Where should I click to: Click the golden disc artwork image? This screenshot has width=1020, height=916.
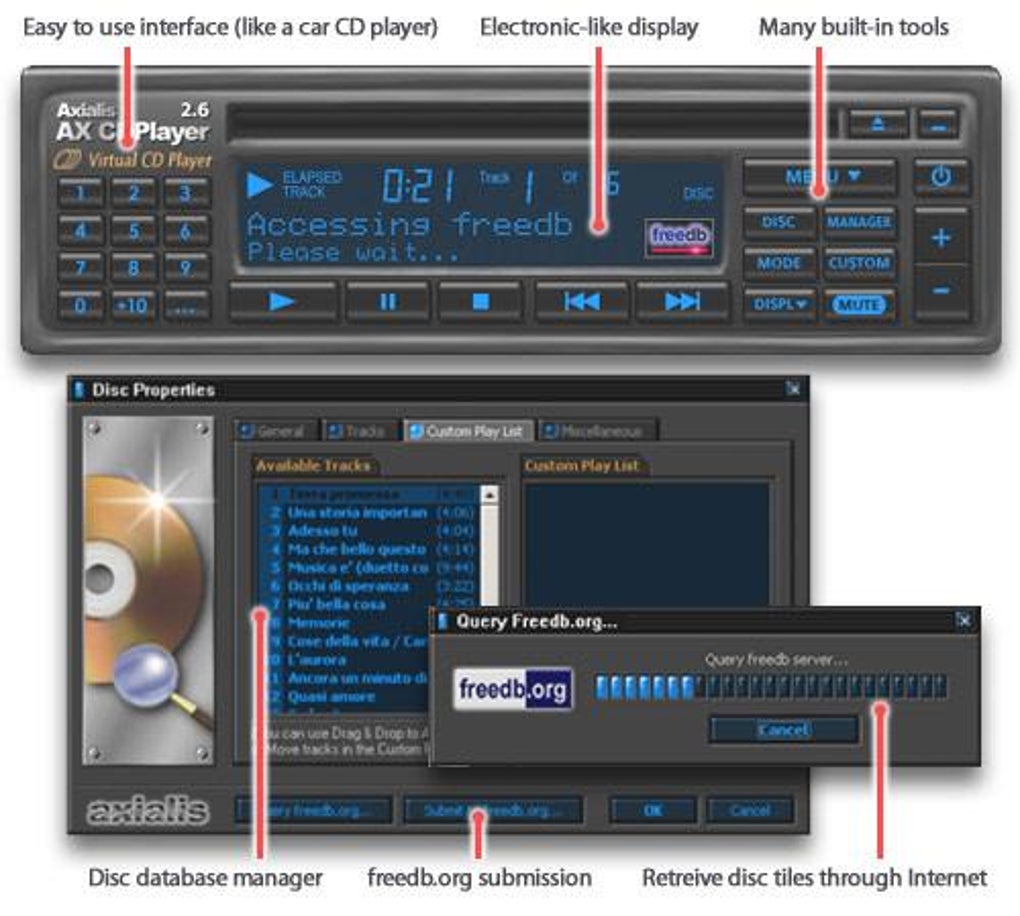(148, 590)
